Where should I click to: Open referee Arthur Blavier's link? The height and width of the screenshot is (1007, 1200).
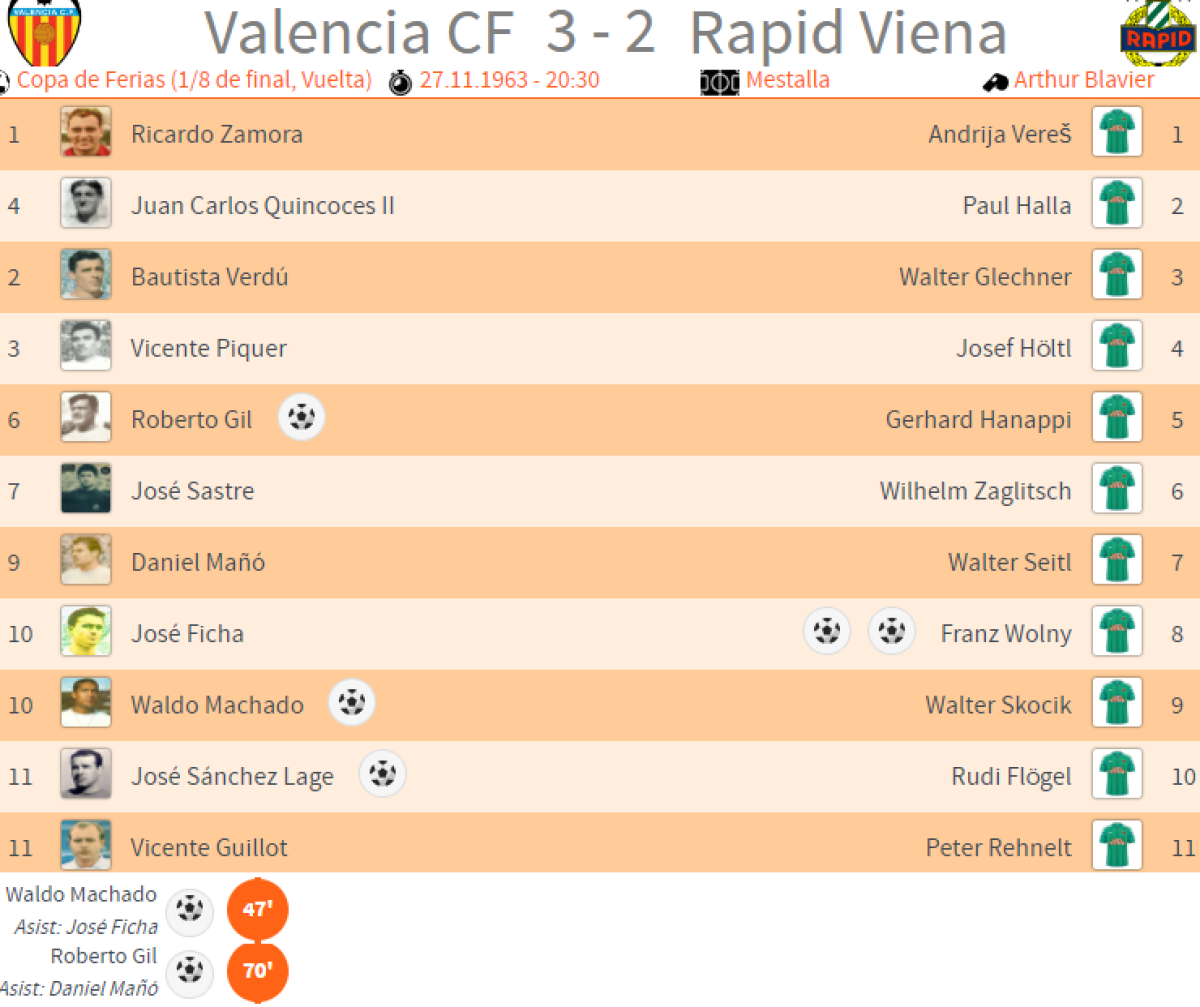(1084, 80)
